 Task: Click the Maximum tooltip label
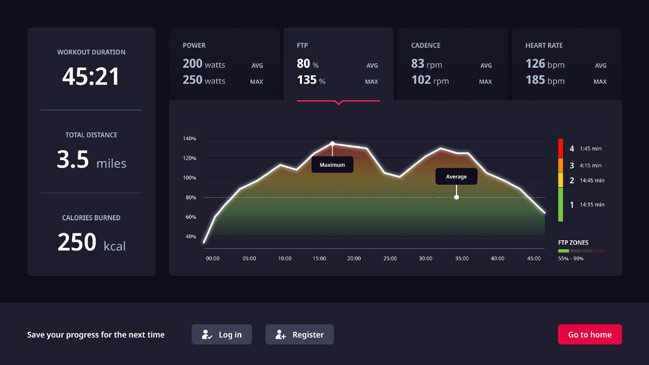(x=332, y=165)
